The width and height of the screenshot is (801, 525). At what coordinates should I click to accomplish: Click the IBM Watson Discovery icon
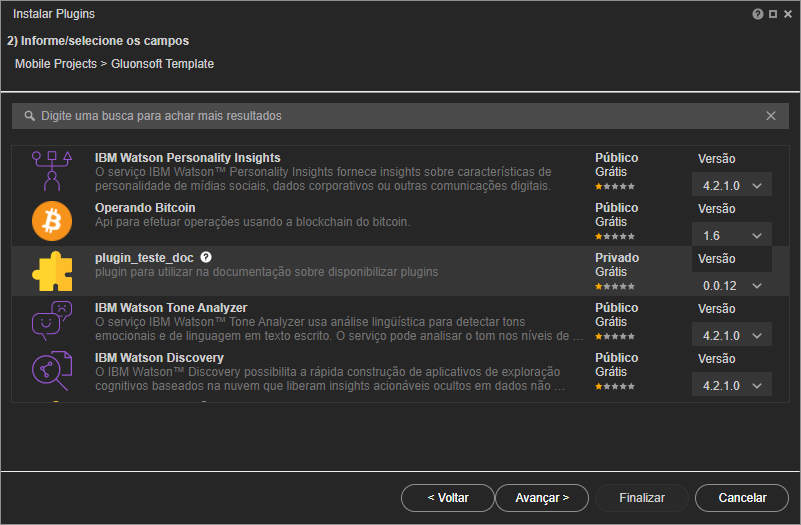(52, 371)
